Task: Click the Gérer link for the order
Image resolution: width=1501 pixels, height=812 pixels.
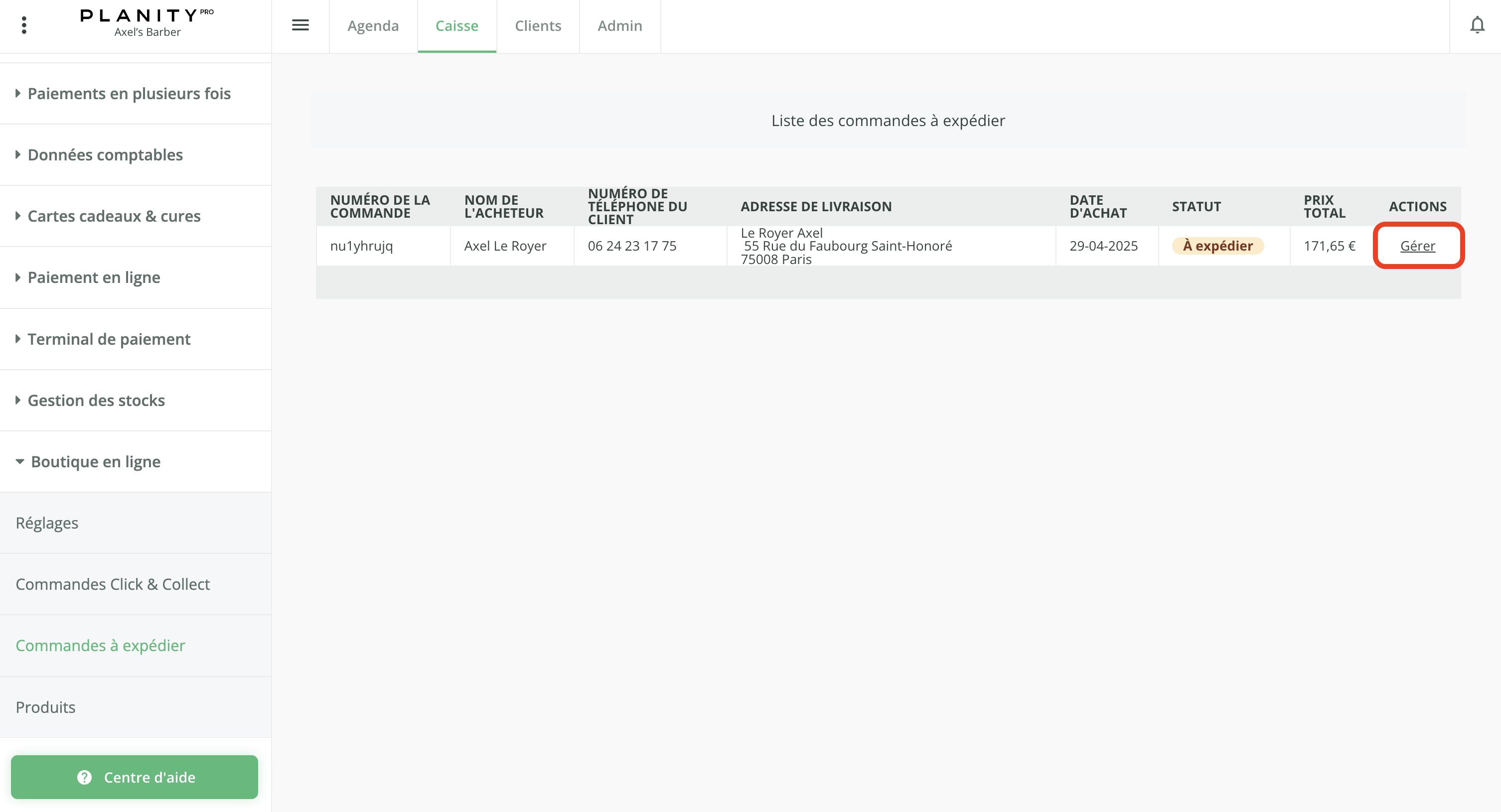Action: [1417, 246]
